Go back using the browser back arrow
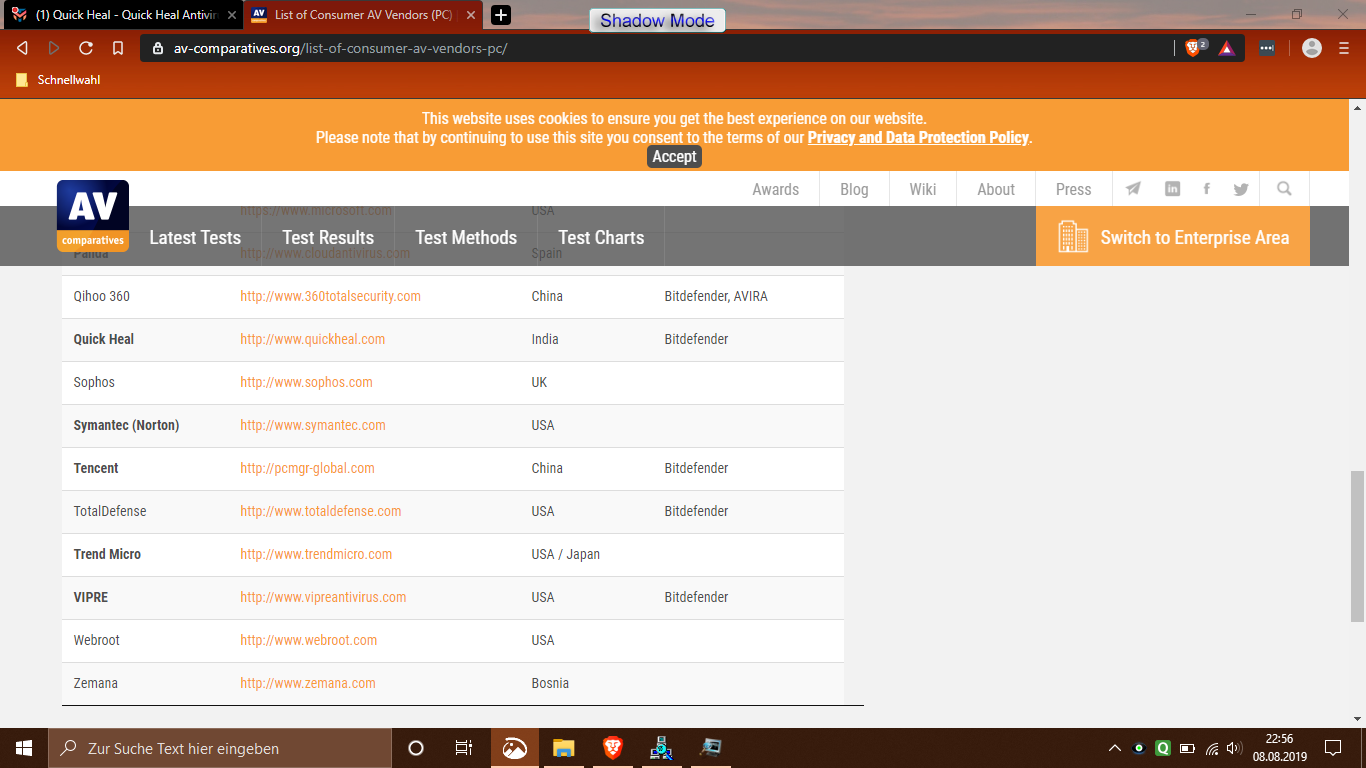The image size is (1366, 768). coord(22,48)
